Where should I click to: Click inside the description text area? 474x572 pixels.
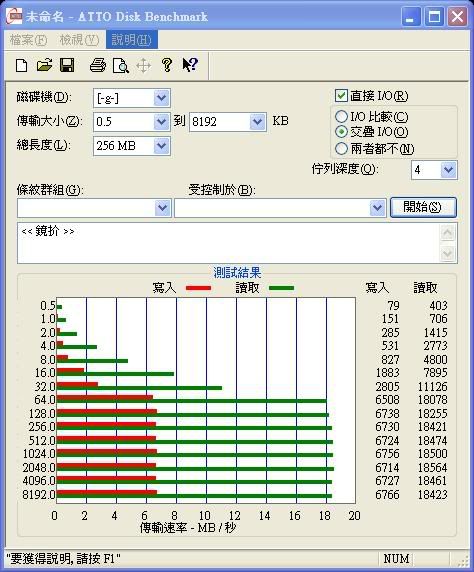pyautogui.click(x=228, y=243)
